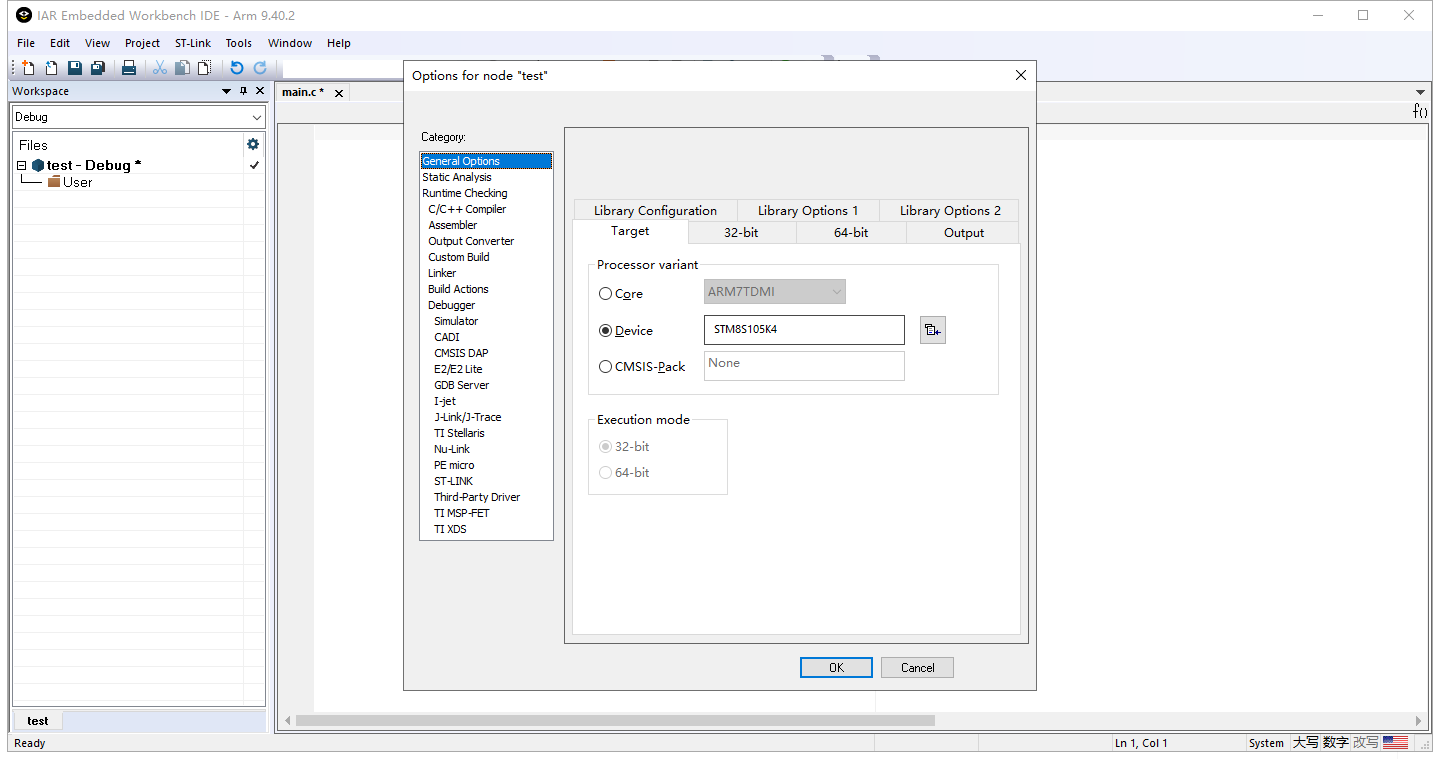This screenshot has width=1440, height=759.
Task: Select the Core radio button
Action: point(605,294)
